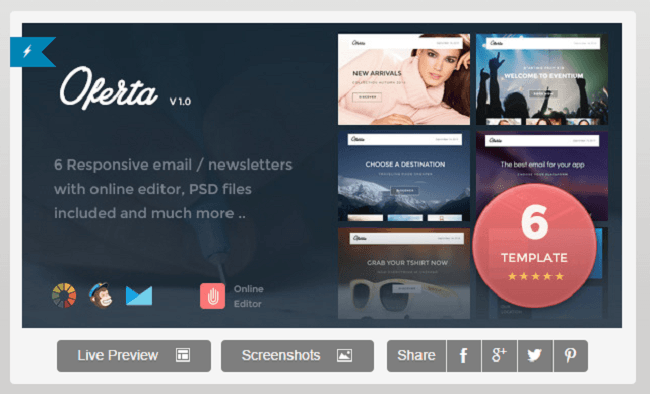This screenshot has width=650, height=394.
Task: Open the Welcome to Eventium thumbnail
Action: (542, 79)
